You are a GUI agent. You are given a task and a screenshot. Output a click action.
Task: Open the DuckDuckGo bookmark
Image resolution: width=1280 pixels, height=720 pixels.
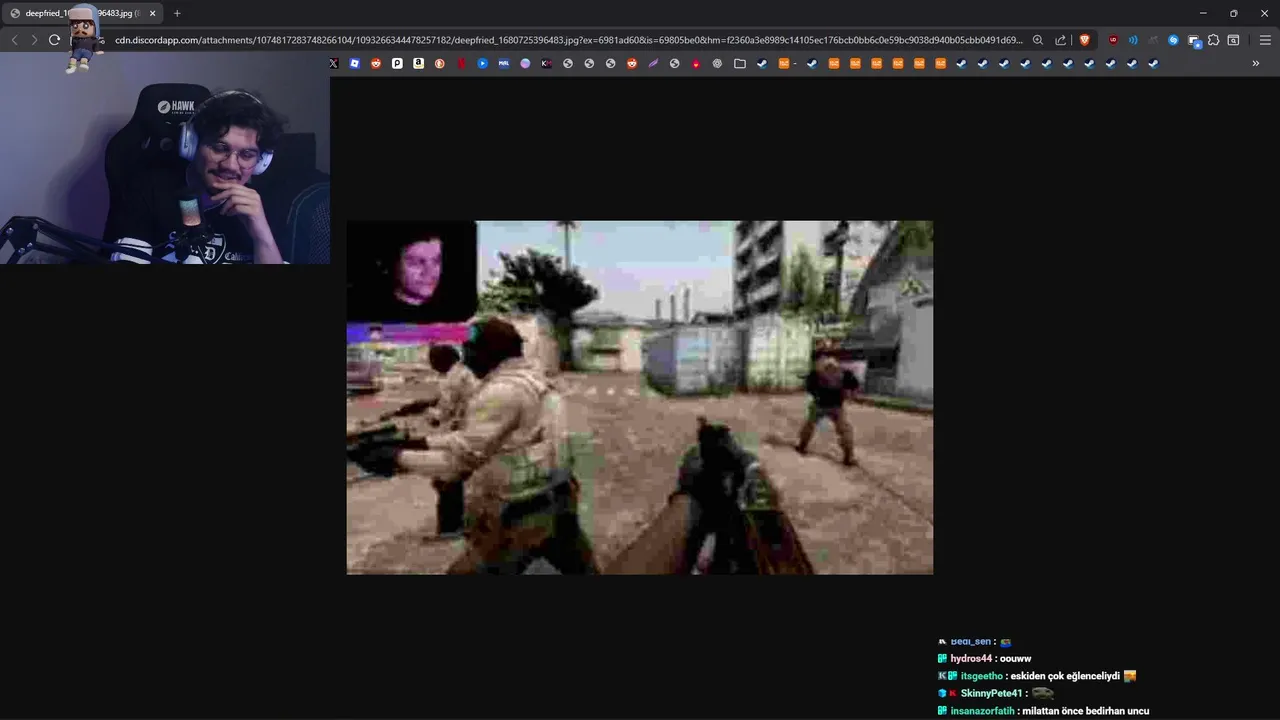[440, 63]
